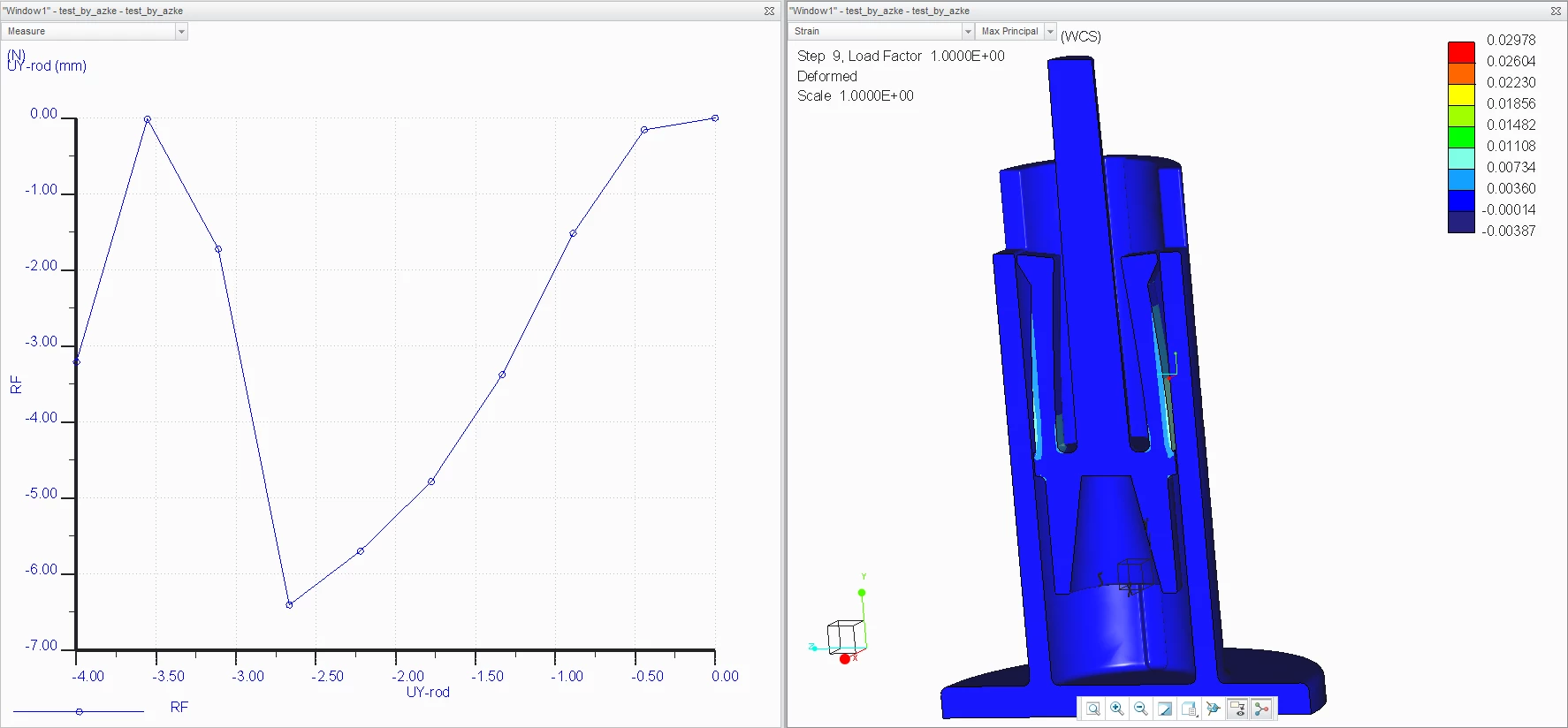1568x728 pixels.
Task: Click the 'Scale 1.0000E+00' text
Action: point(856,95)
